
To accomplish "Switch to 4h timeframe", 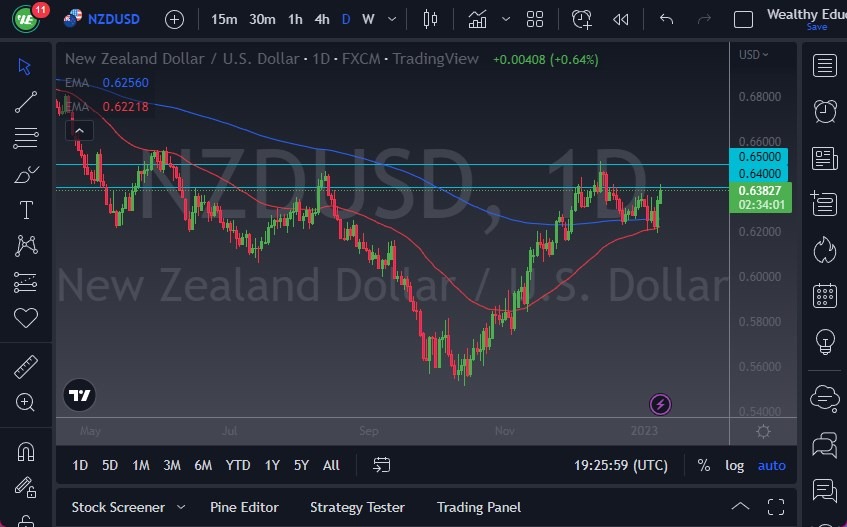I will click(x=322, y=19).
